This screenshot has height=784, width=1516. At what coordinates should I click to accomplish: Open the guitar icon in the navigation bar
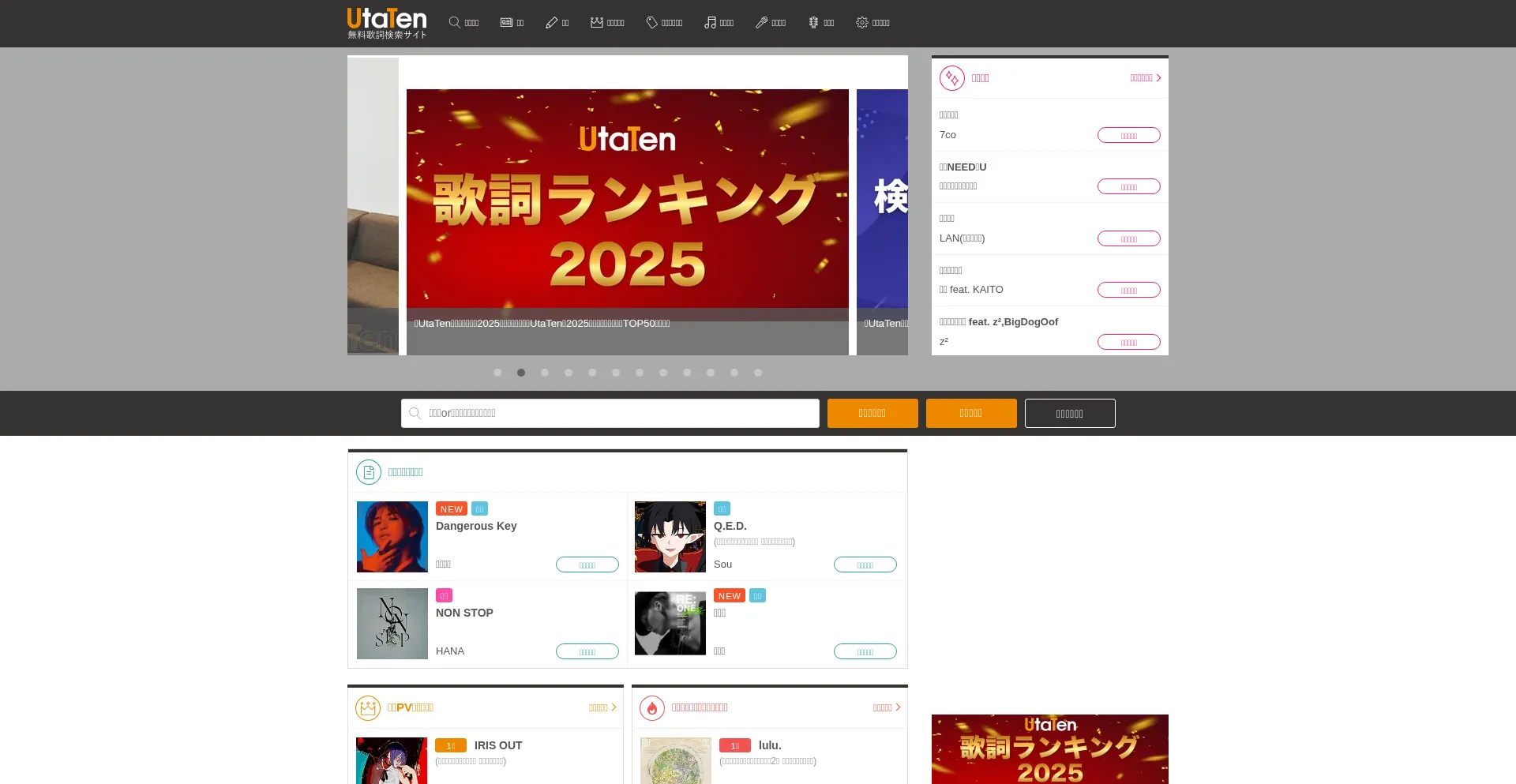(x=814, y=22)
